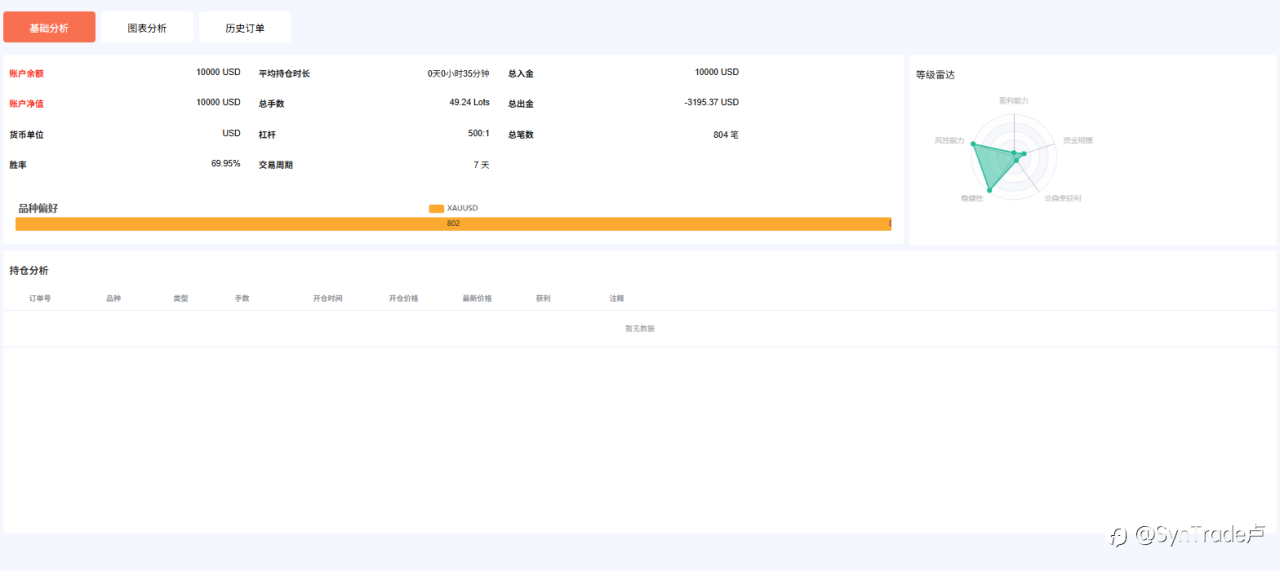Click the 风控能力 radar data point
Viewport: 1280px width, 571px height.
point(973,144)
